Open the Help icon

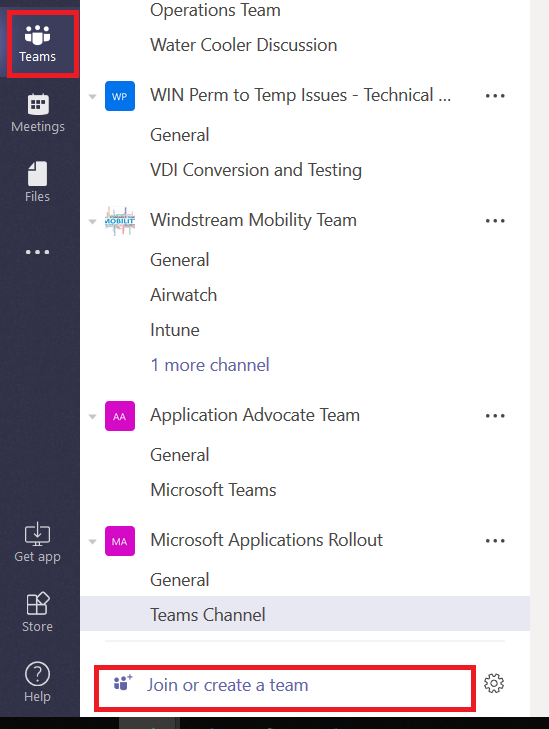pyautogui.click(x=38, y=674)
